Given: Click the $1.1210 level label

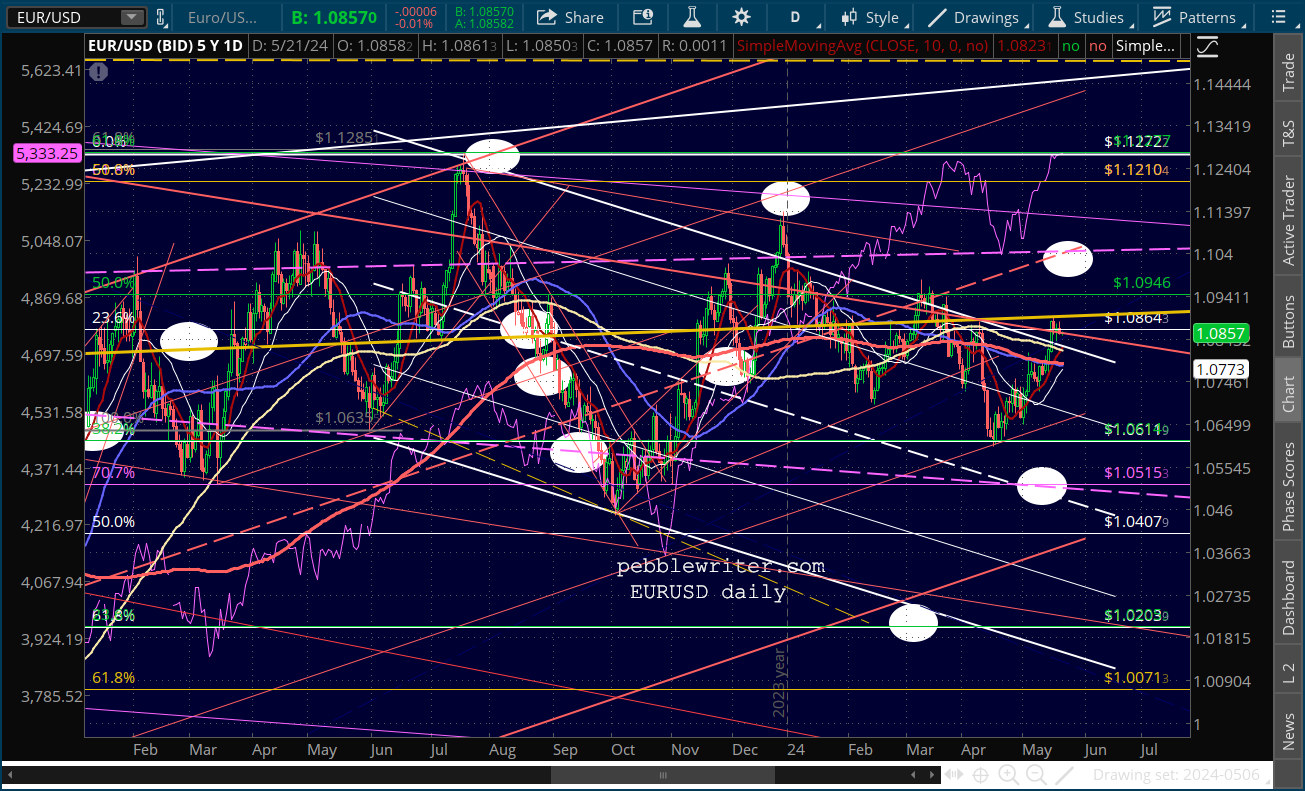Looking at the screenshot, I should pos(1136,171).
